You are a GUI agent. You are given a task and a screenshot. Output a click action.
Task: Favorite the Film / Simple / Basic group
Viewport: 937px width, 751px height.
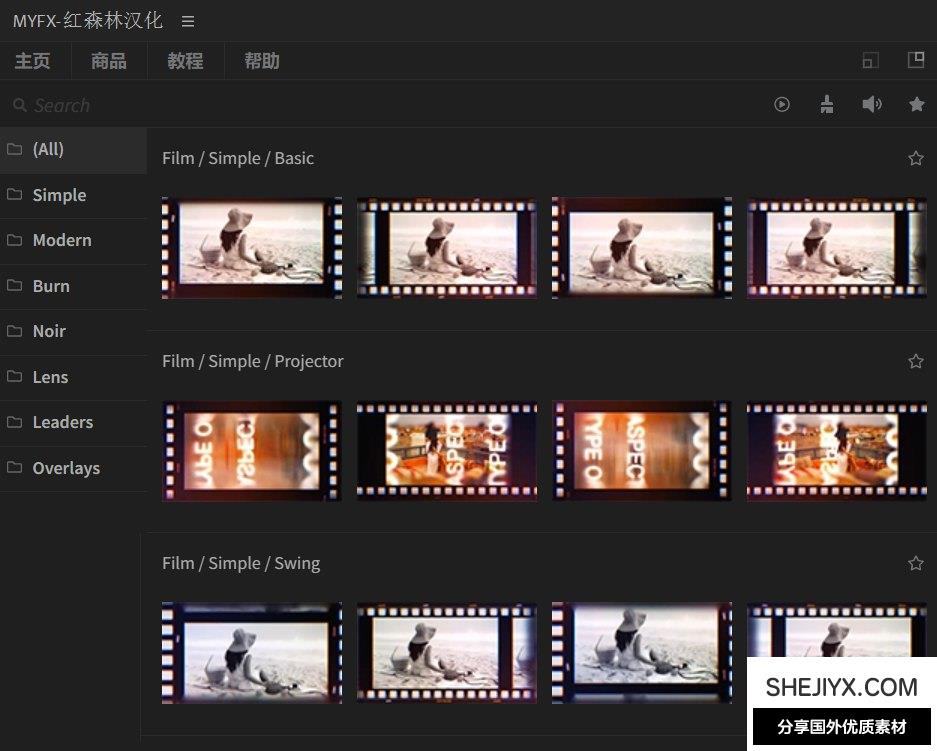(x=915, y=158)
